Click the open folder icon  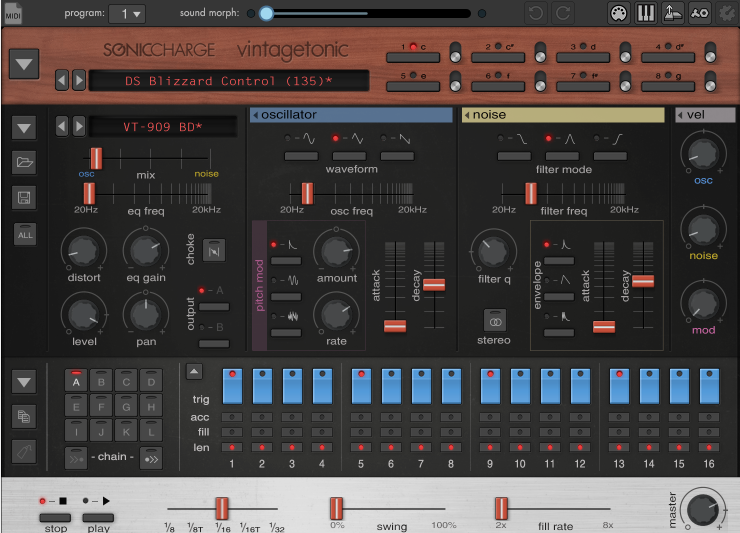pos(24,162)
